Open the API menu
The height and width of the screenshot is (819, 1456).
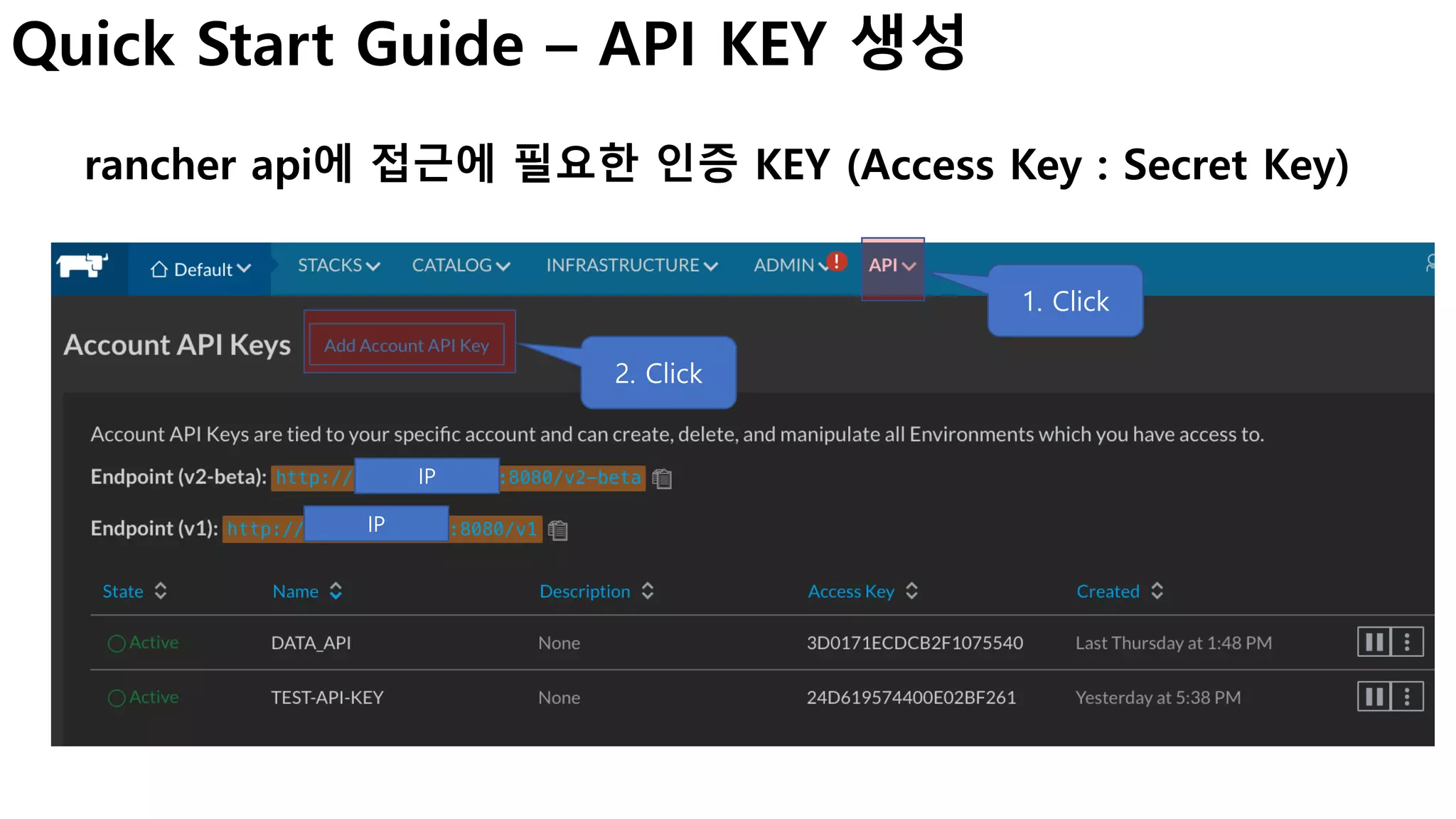pos(892,266)
